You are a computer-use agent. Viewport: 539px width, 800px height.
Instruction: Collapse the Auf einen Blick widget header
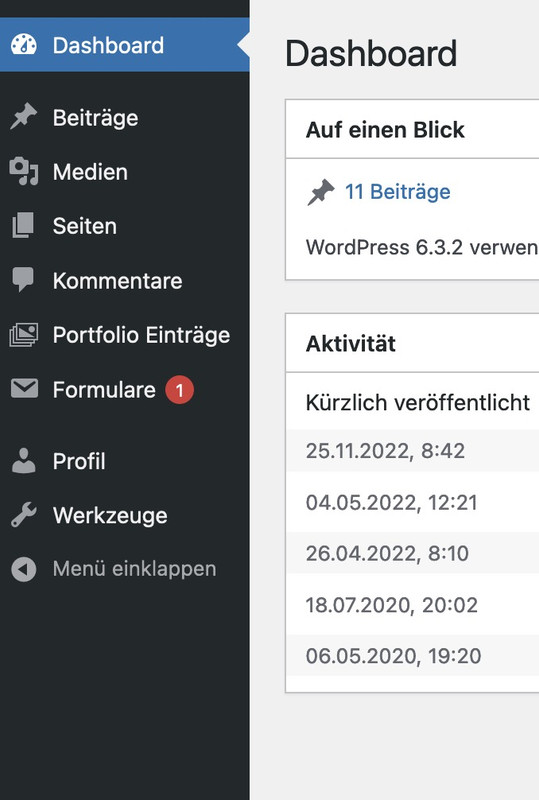coord(412,129)
